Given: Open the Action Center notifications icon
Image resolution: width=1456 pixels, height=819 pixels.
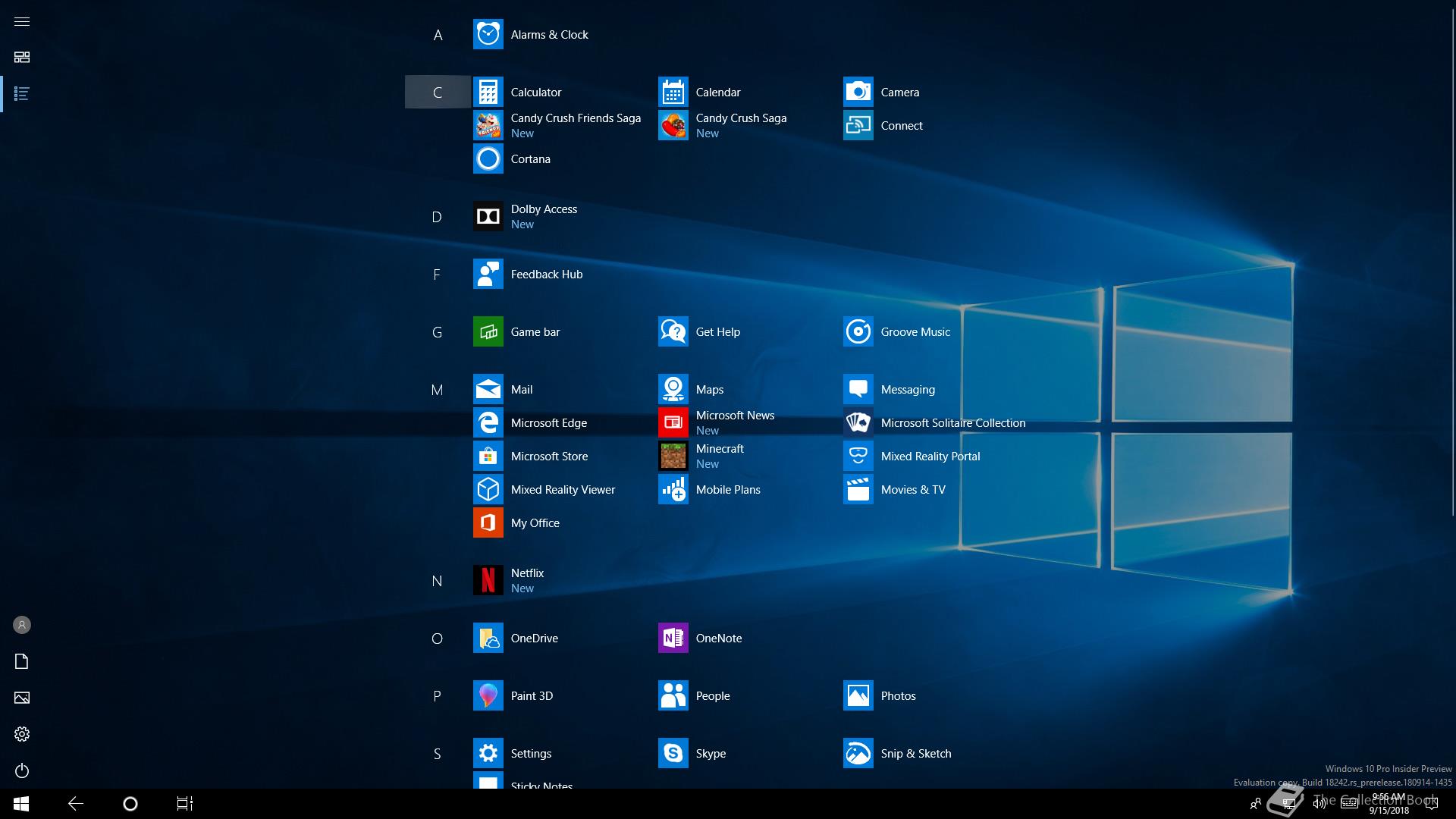Looking at the screenshot, I should 1432,804.
